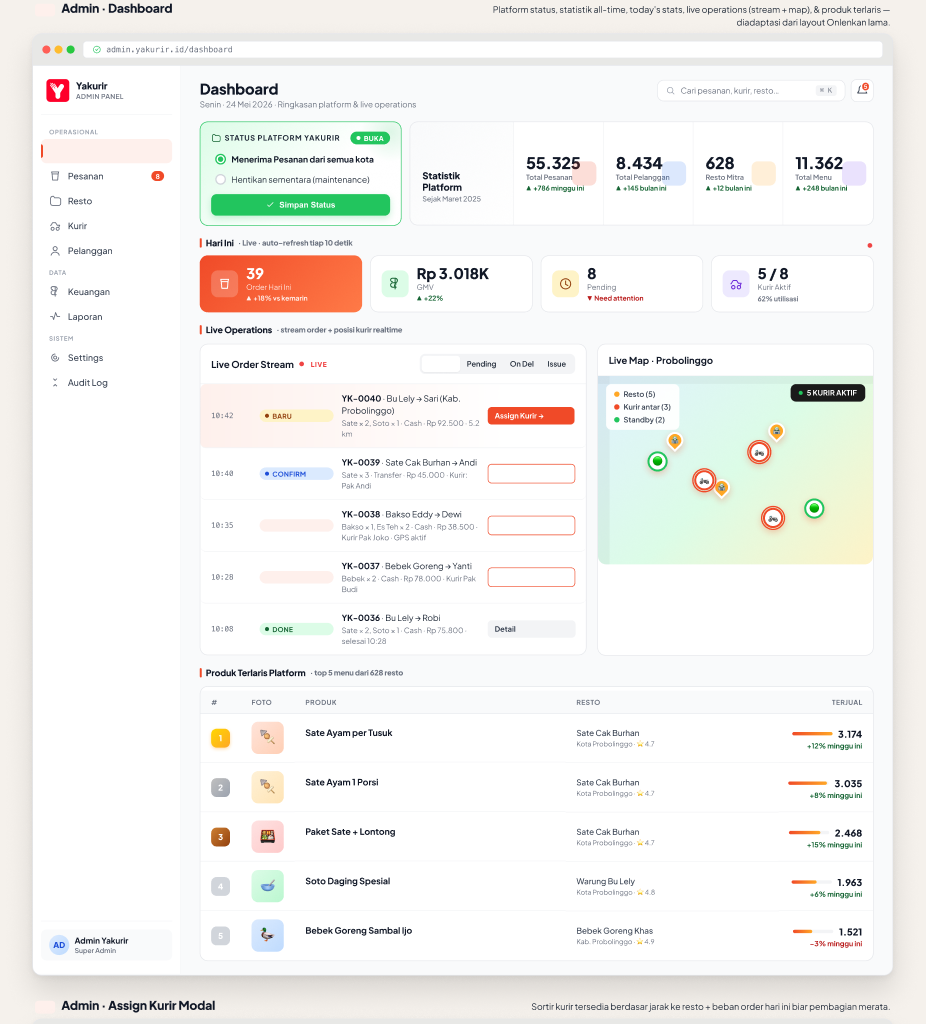Screen dimensions: 926x1024
Task: Click sold progress bar for Bebek Goreng Sambal Ijo
Action: [812, 932]
